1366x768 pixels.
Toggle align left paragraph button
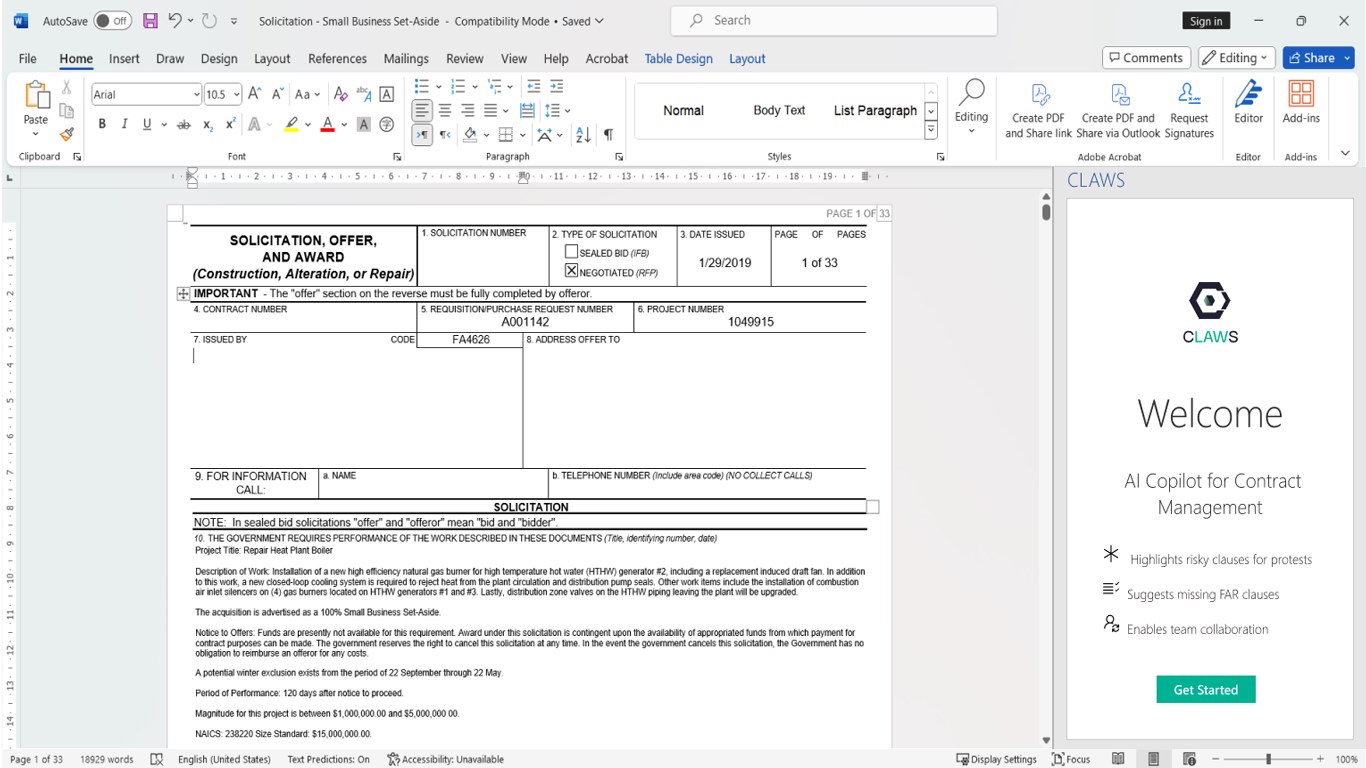(x=422, y=110)
